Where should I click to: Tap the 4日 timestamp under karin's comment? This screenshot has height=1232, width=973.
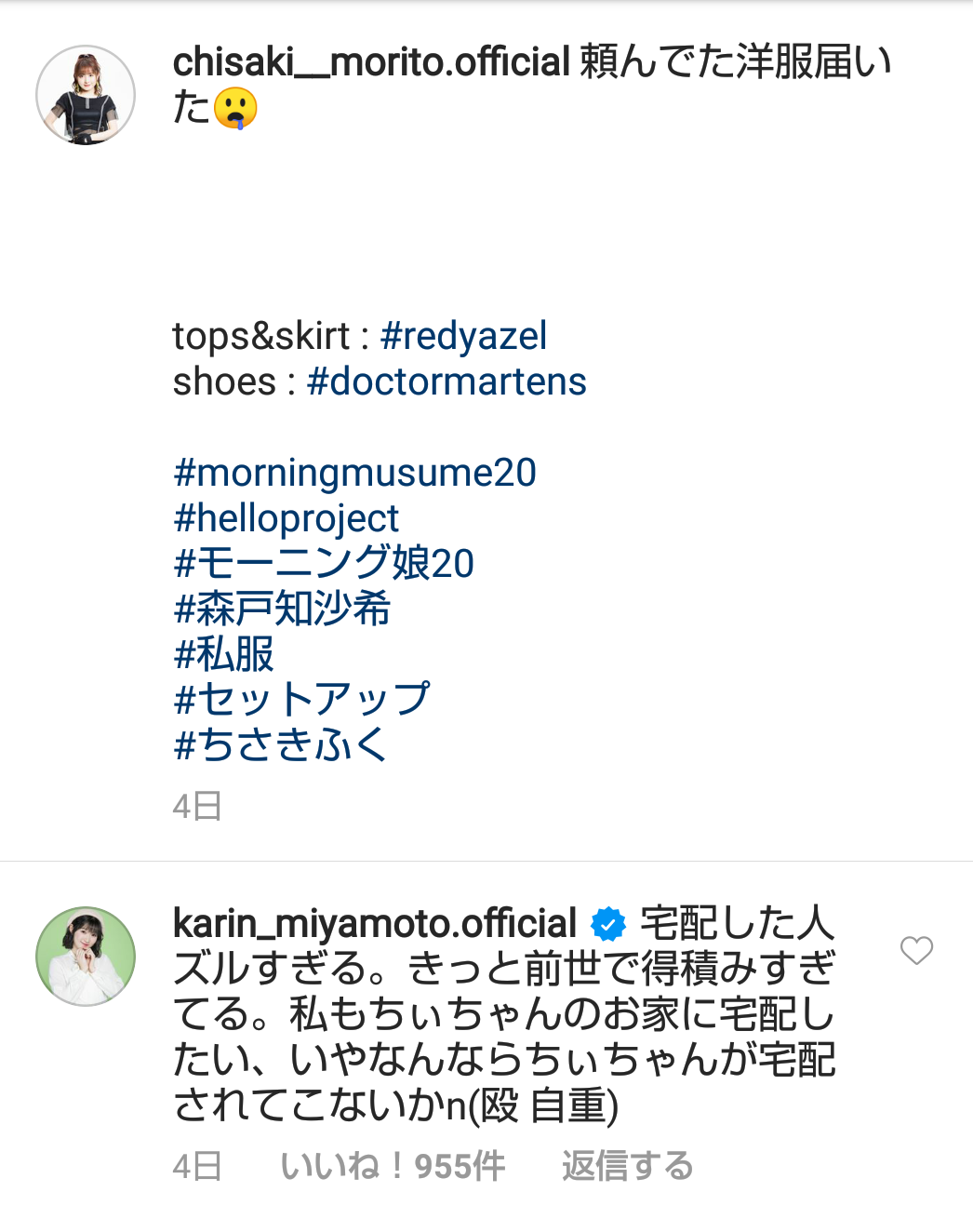click(x=197, y=1166)
